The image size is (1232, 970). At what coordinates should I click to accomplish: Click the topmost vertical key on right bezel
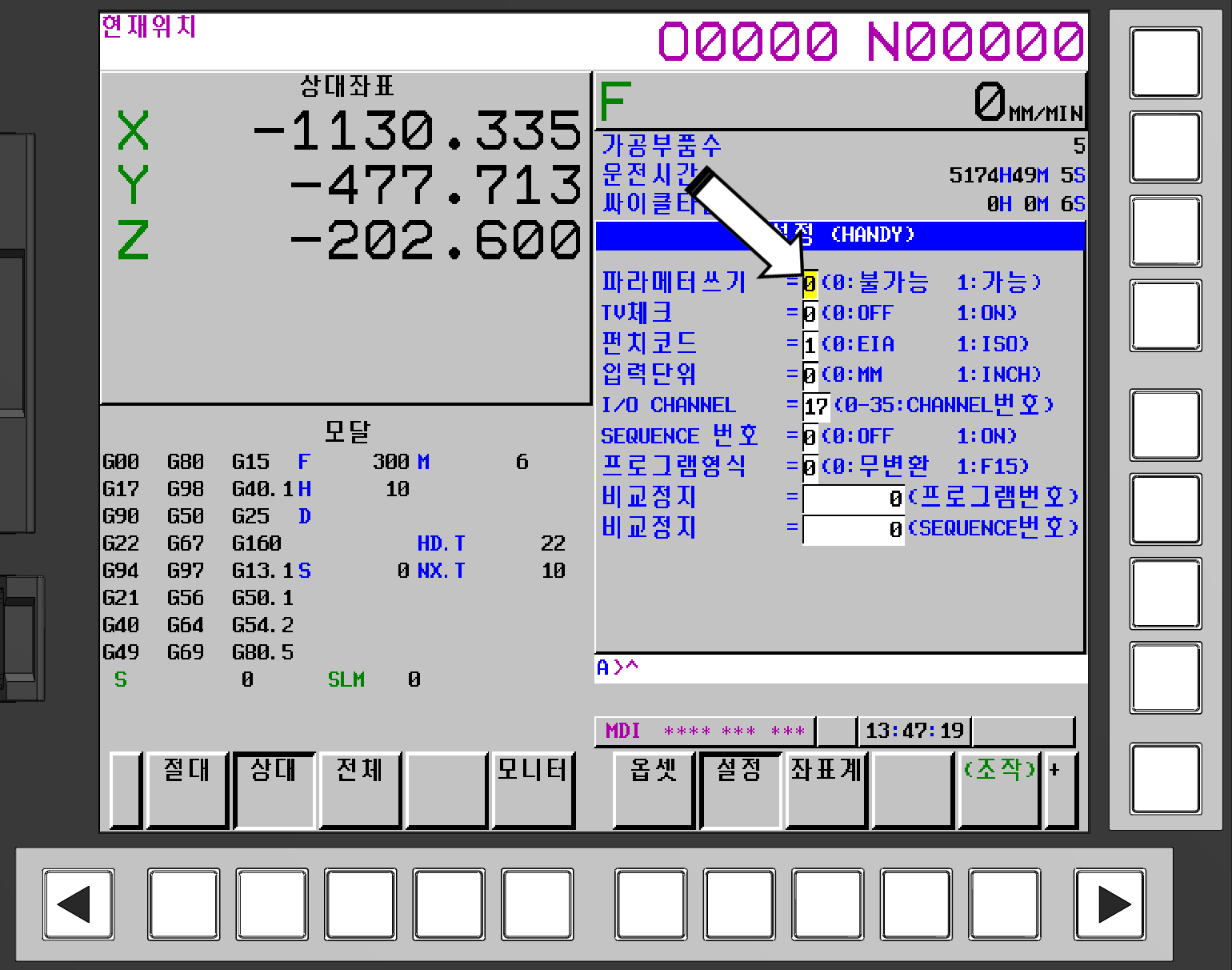tap(1166, 63)
